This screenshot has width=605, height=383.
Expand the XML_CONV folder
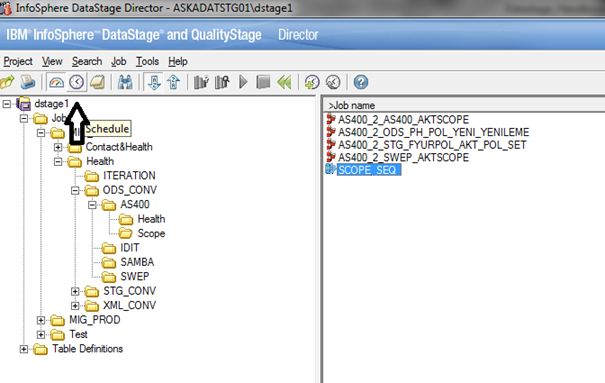(x=75, y=306)
